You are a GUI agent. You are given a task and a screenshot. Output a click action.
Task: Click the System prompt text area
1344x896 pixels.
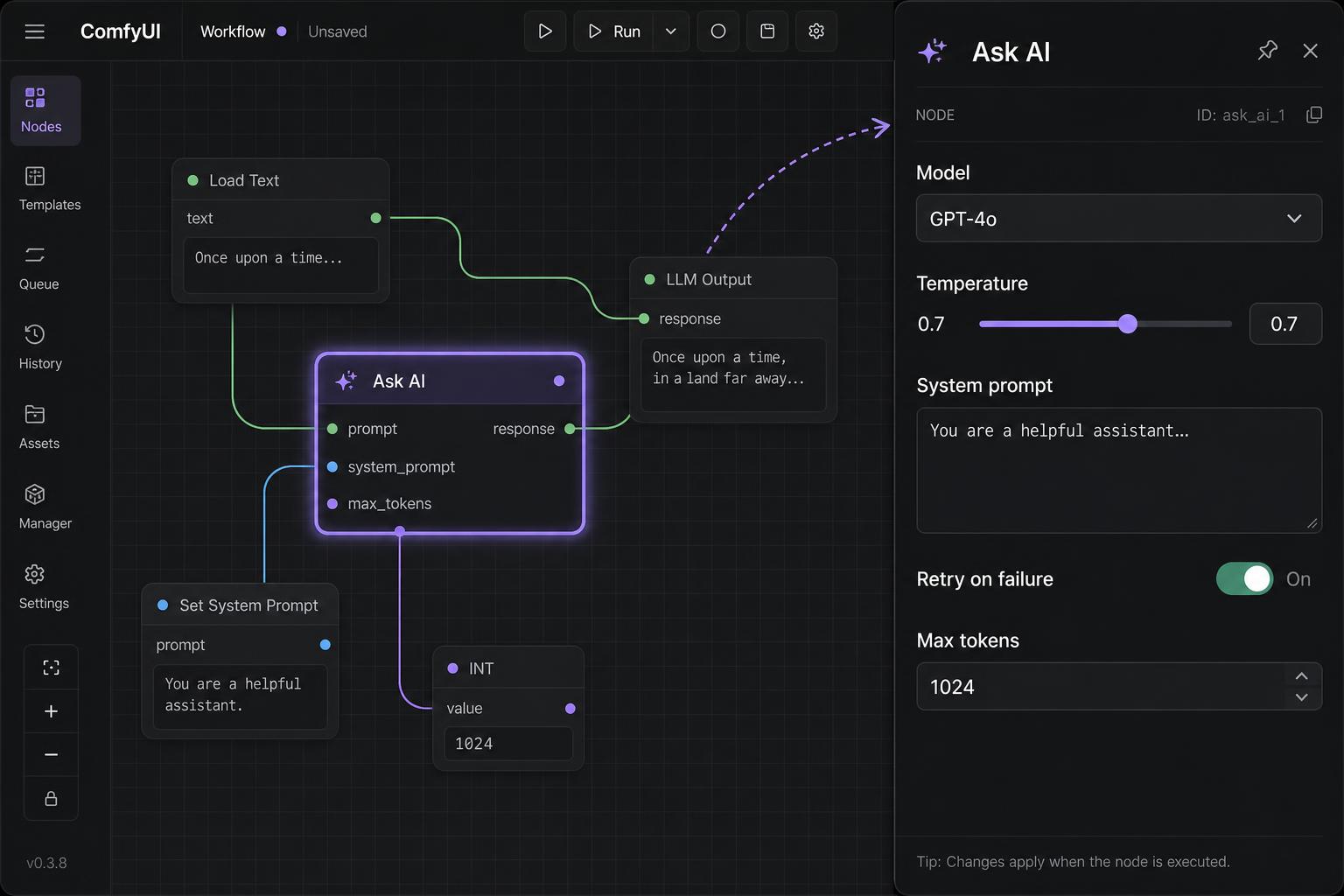(x=1118, y=470)
